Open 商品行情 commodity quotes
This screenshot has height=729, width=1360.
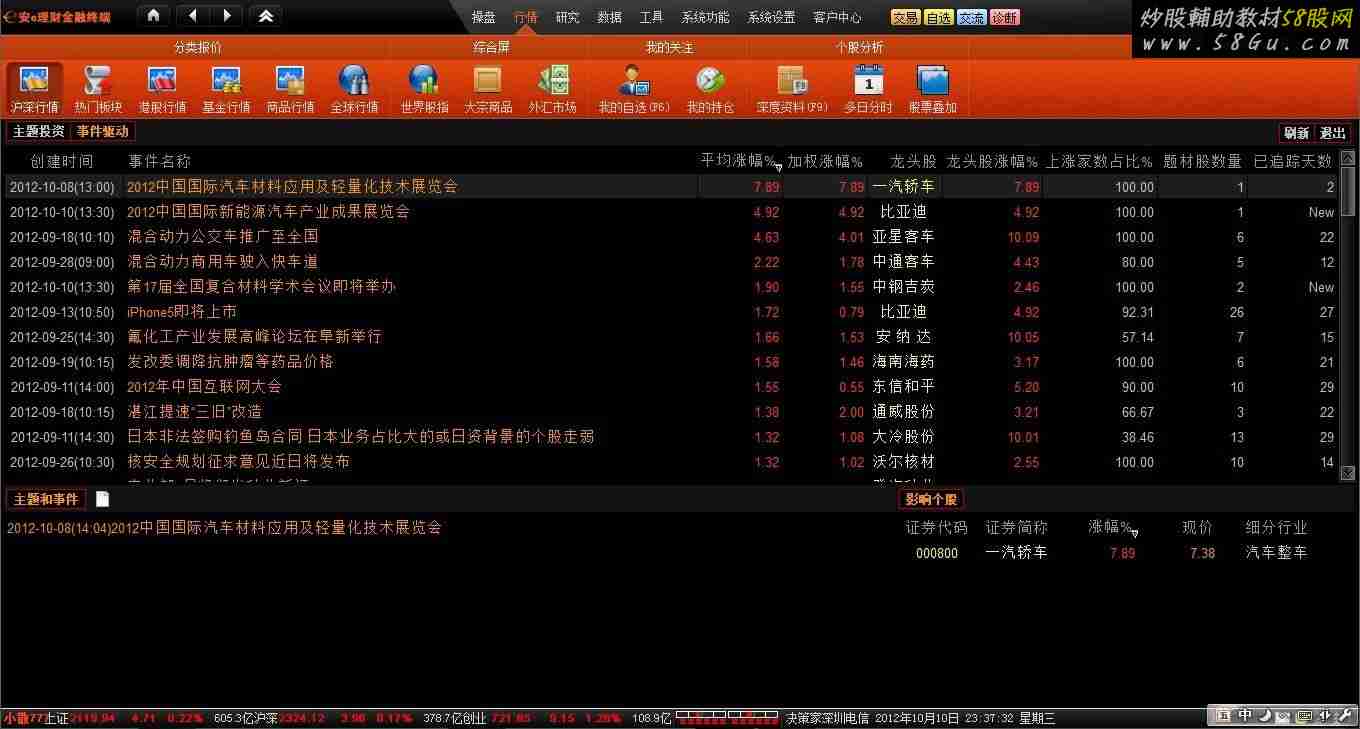click(290, 89)
